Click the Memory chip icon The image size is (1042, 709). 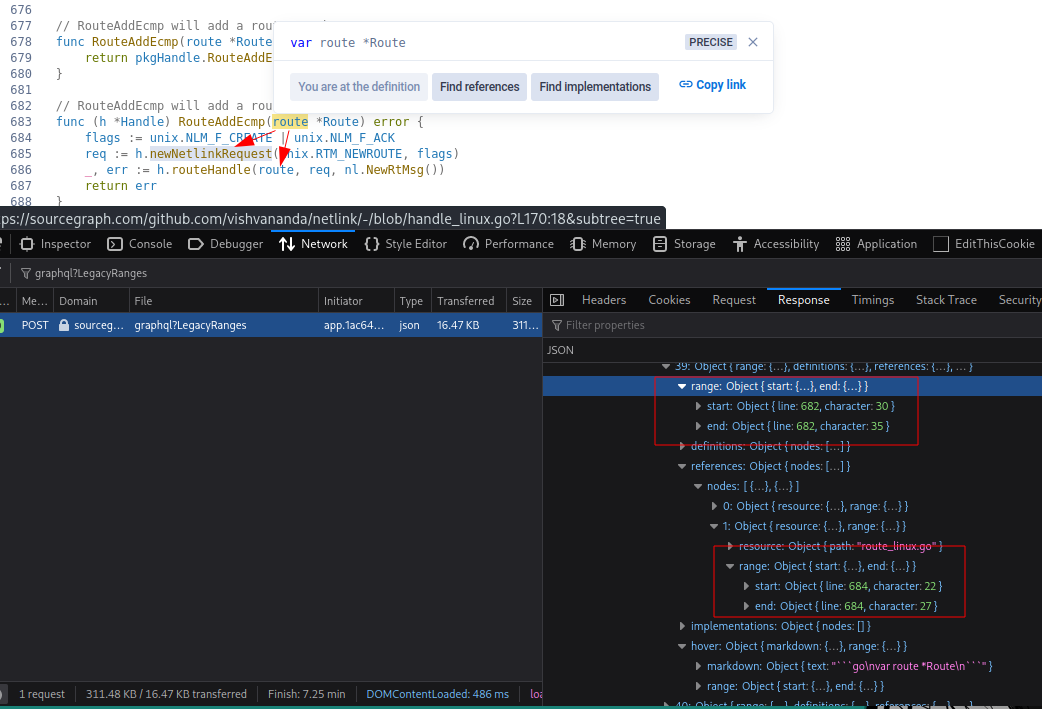tap(577, 244)
